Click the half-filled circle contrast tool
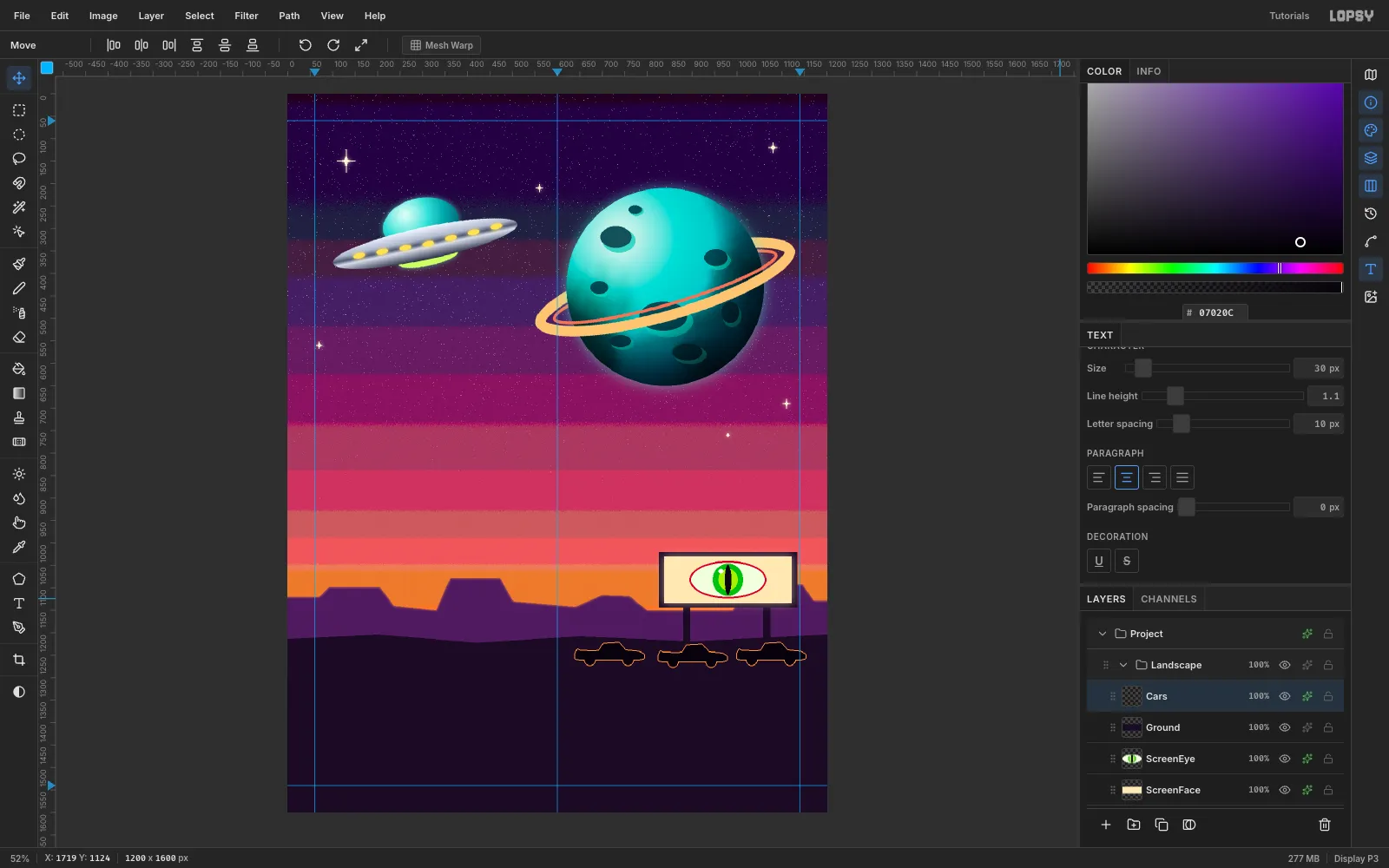 19,692
